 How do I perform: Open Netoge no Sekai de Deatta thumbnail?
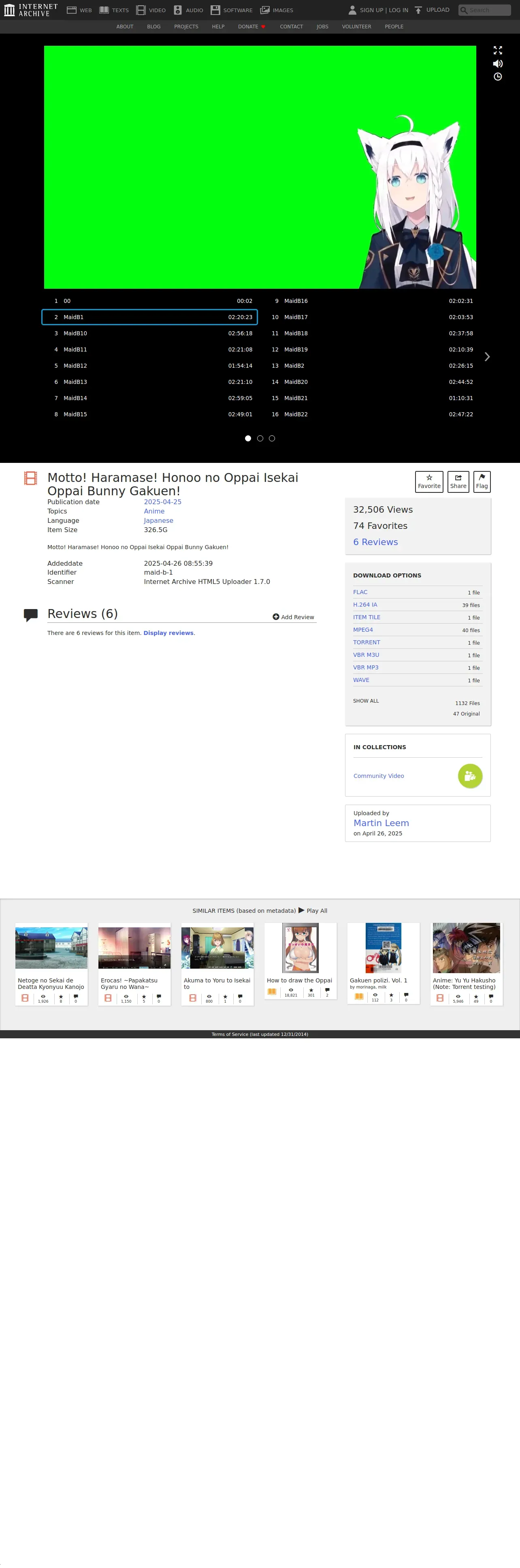(x=51, y=947)
